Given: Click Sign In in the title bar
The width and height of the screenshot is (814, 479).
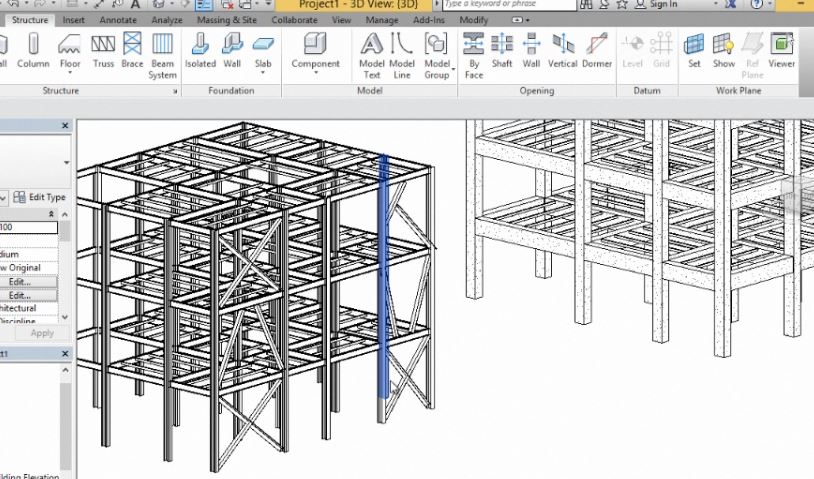Looking at the screenshot, I should [x=663, y=5].
